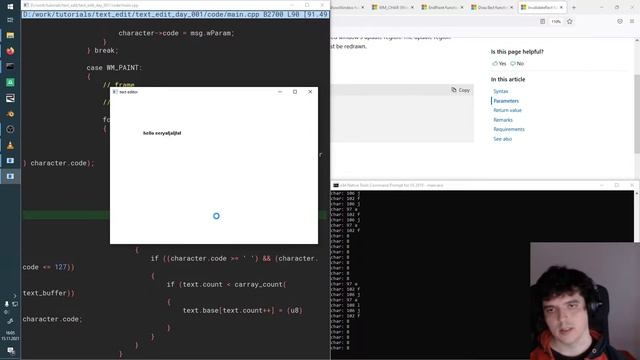Click the 'In this article' heading

[x=508, y=79]
